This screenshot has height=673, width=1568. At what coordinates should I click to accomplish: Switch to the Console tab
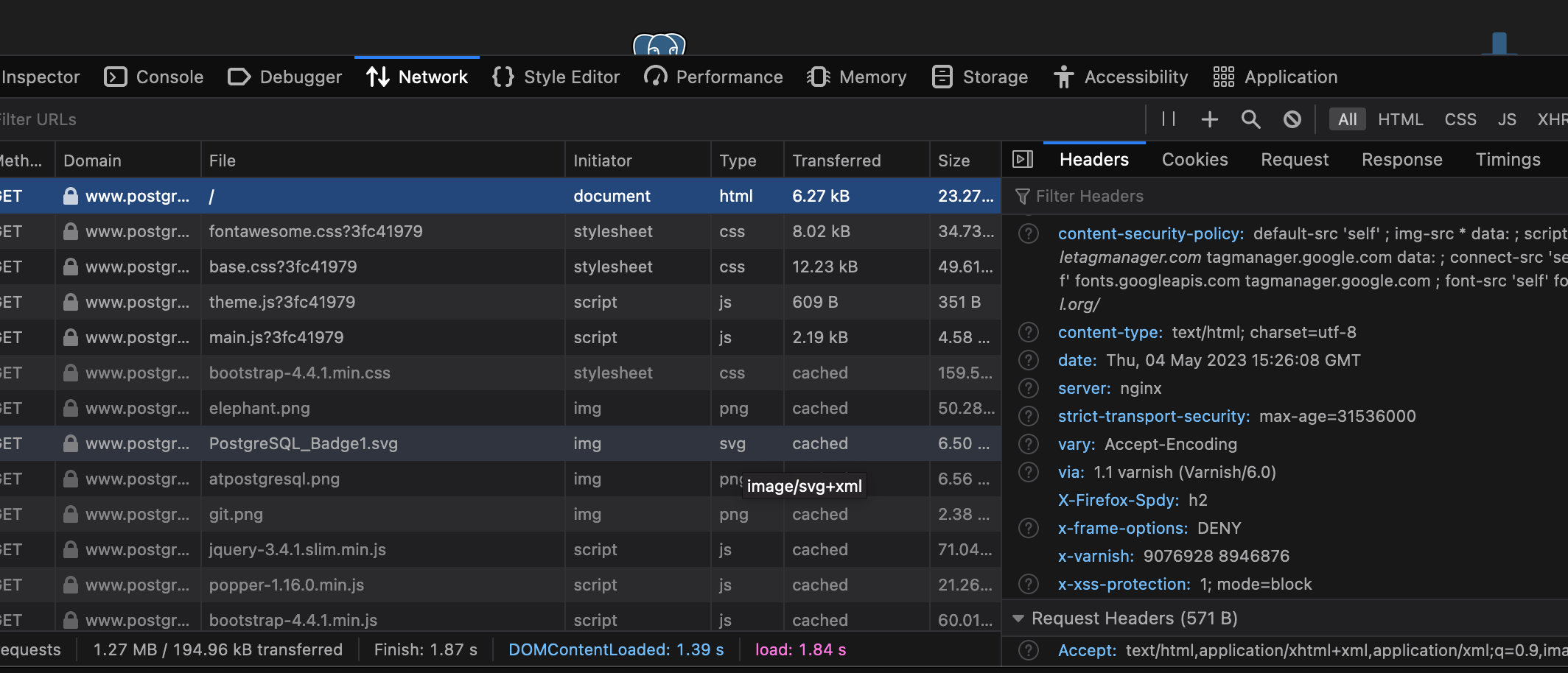(x=154, y=77)
